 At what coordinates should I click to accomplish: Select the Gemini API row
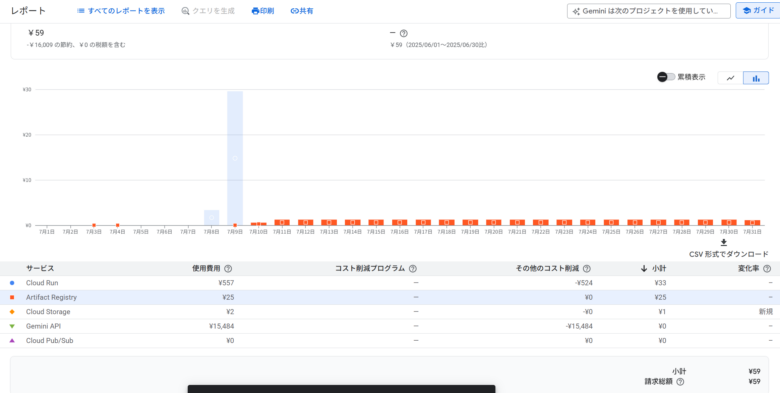(x=390, y=326)
